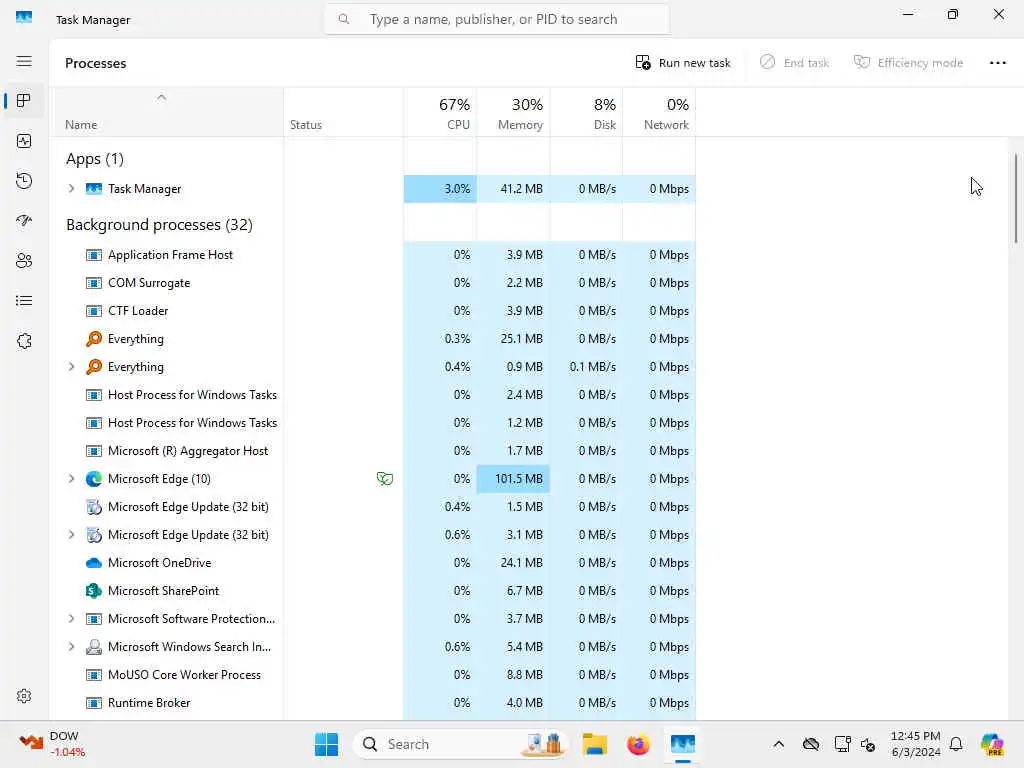The image size is (1024, 768).
Task: Open the DOW stock widget
Action: click(x=51, y=744)
